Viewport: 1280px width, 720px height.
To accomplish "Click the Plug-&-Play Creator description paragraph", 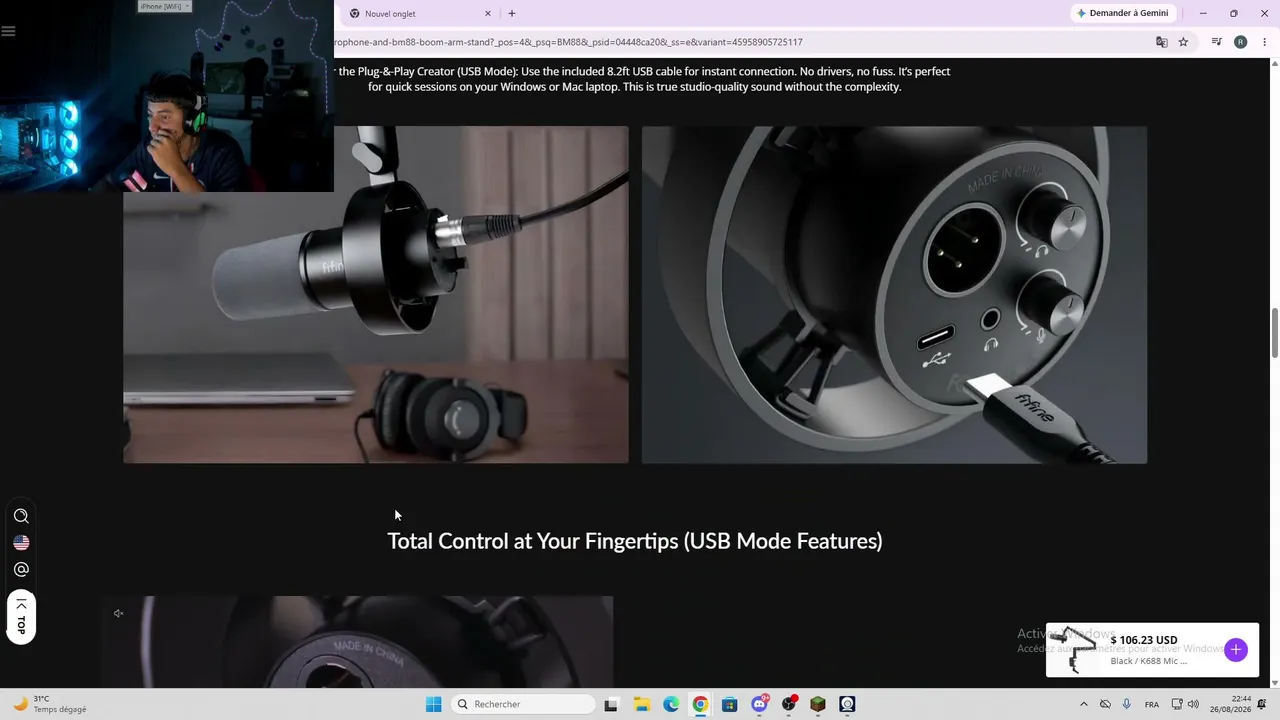I will point(635,79).
